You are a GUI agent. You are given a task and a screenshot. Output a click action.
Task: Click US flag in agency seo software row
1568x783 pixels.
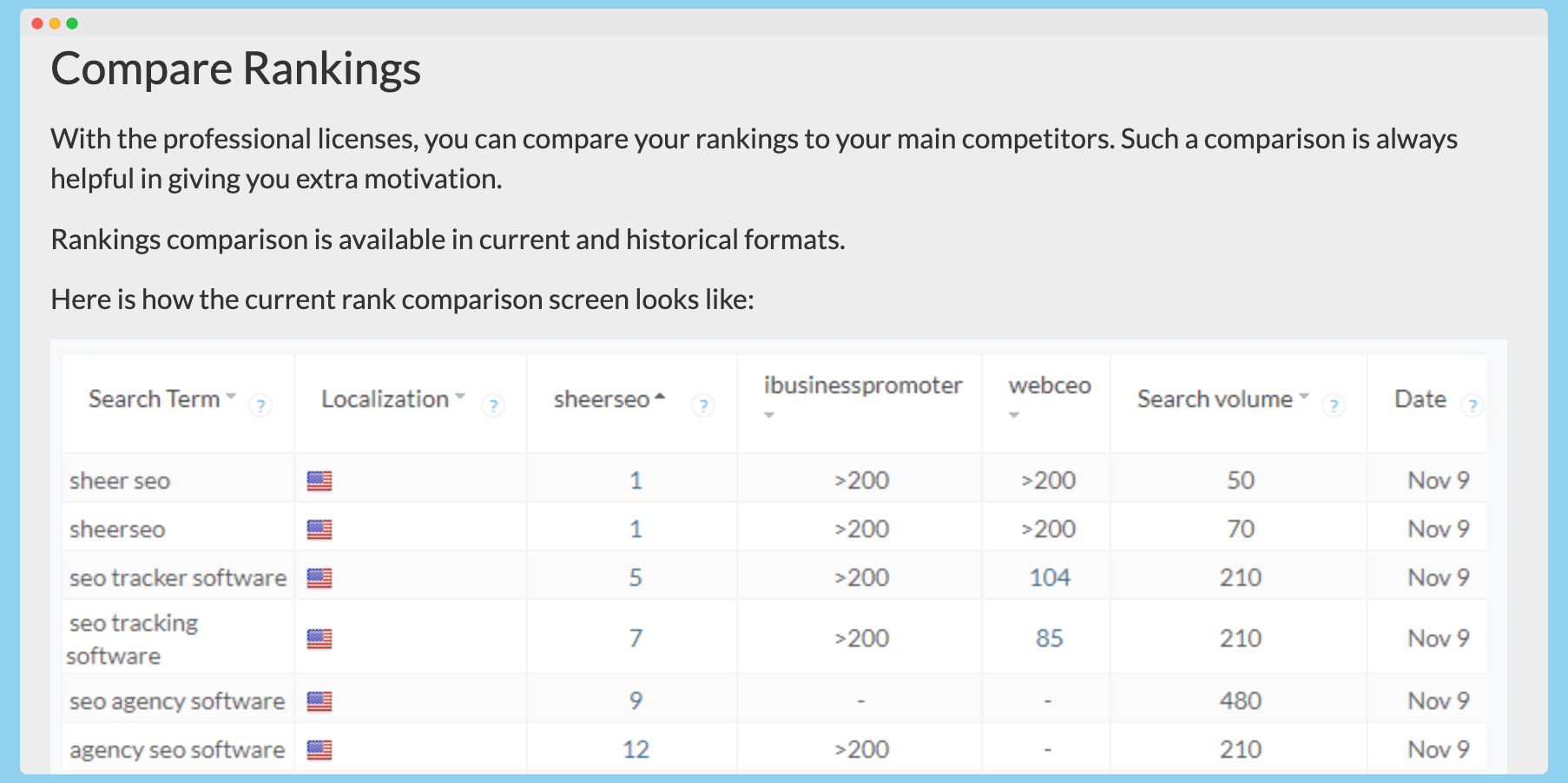click(x=320, y=750)
